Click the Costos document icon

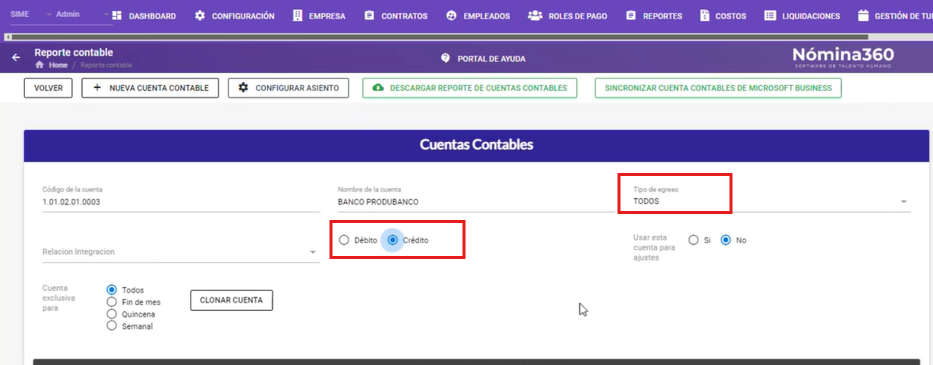click(x=705, y=16)
